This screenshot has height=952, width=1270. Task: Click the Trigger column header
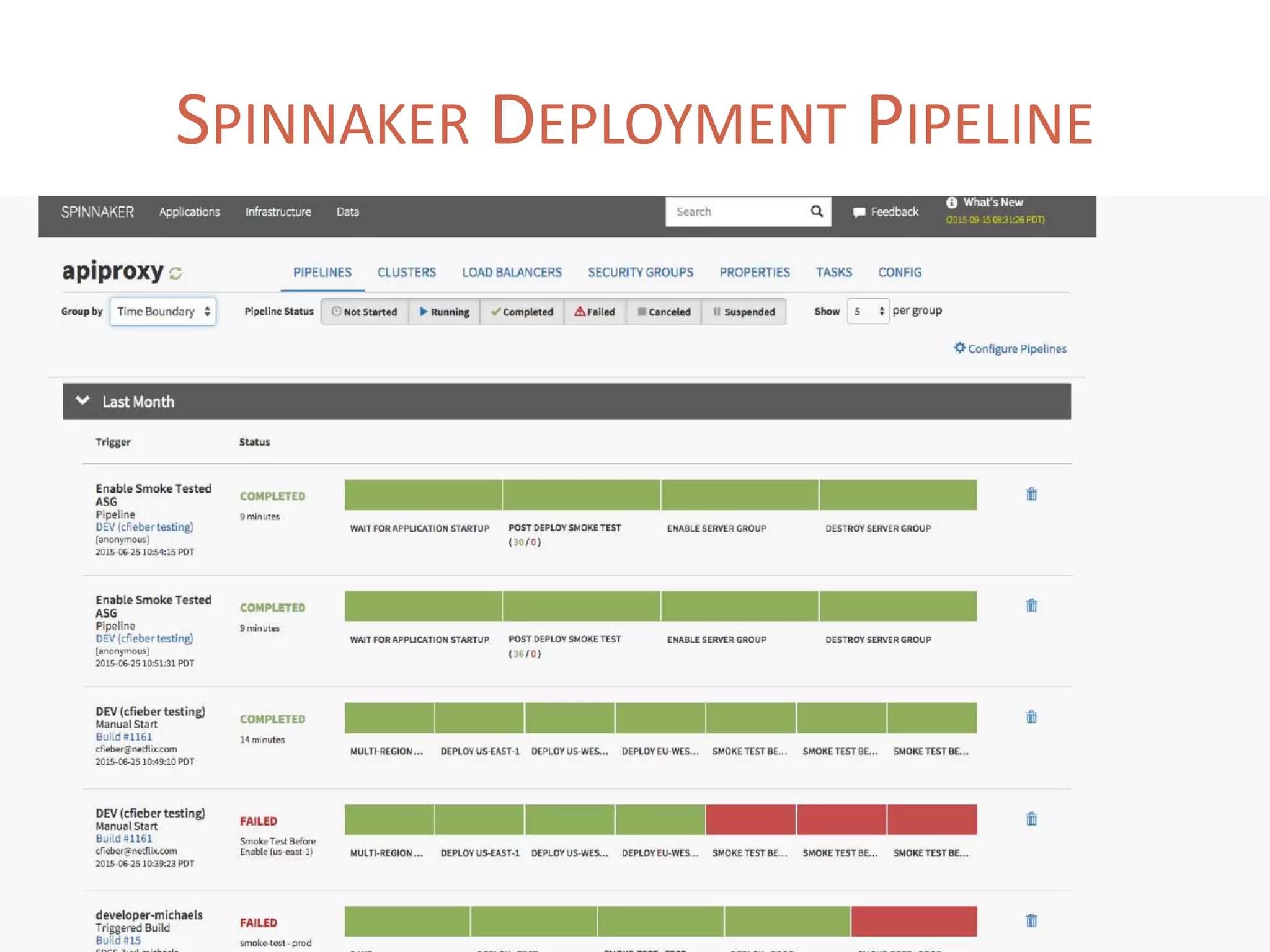[x=113, y=442]
